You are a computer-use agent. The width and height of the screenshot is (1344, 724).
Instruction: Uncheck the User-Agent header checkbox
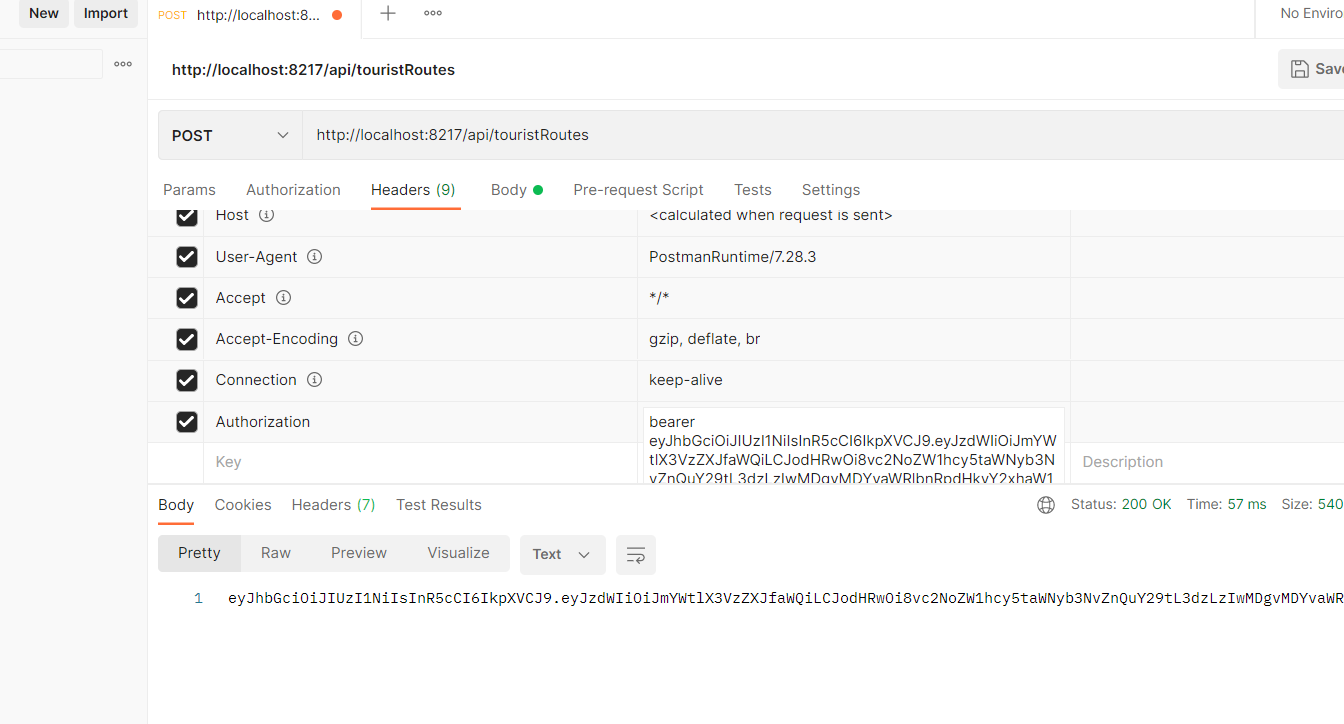tap(187, 257)
